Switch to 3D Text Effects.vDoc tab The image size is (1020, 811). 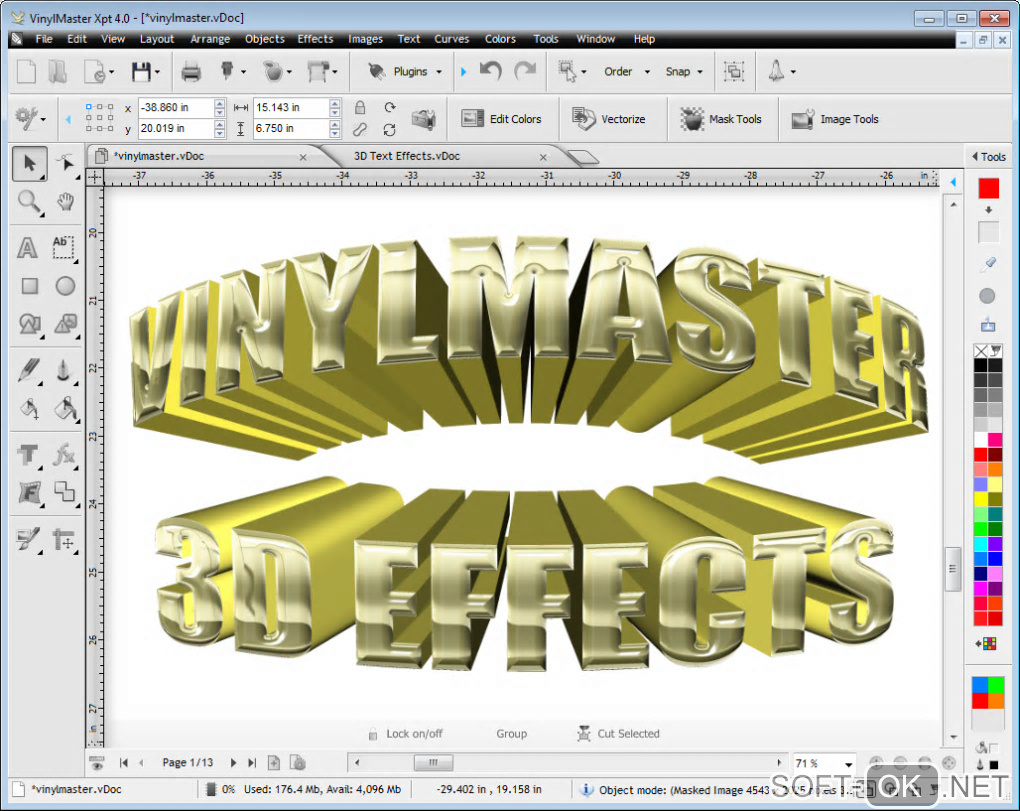point(407,156)
